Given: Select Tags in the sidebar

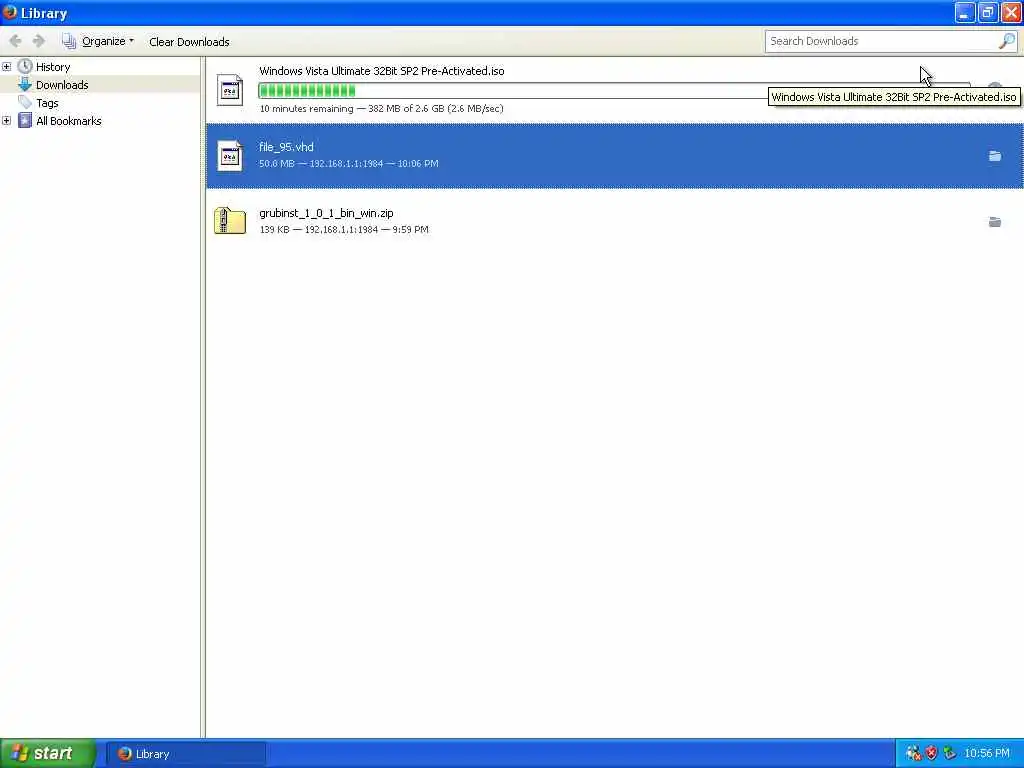Looking at the screenshot, I should pos(47,103).
